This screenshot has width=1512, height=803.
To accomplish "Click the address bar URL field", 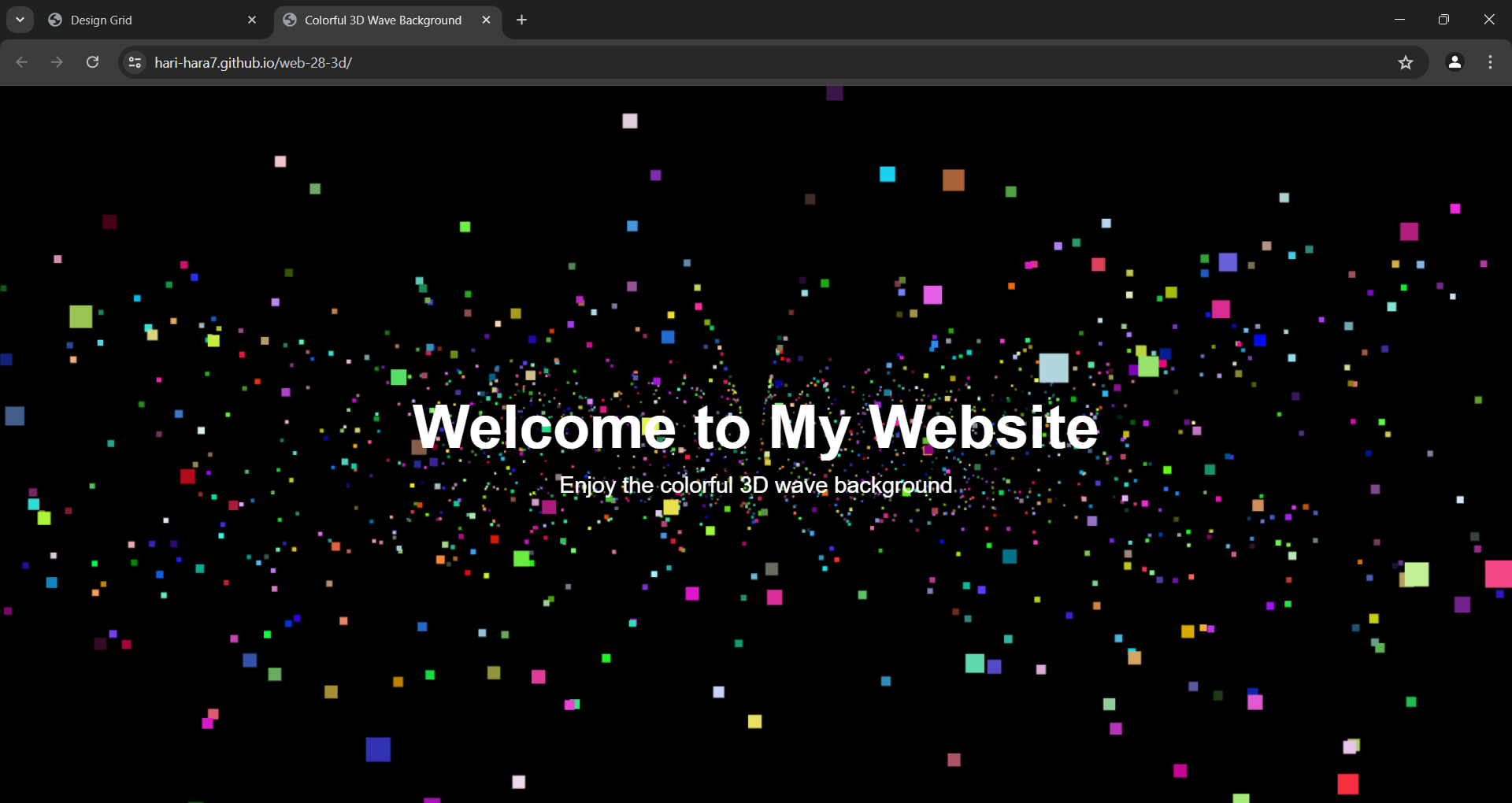I will [x=756, y=62].
